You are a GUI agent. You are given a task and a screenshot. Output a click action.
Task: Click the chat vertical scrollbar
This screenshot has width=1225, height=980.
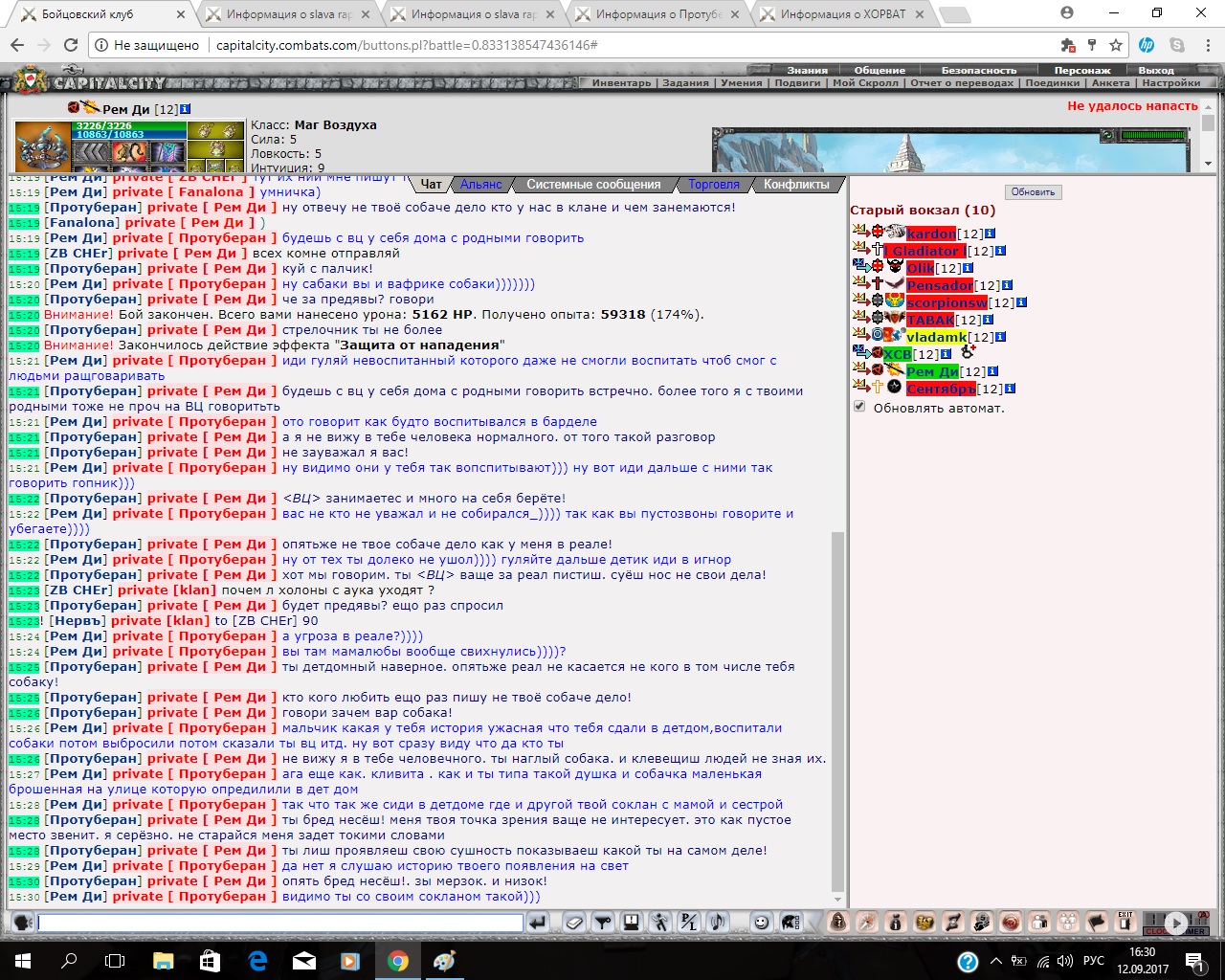838,711
